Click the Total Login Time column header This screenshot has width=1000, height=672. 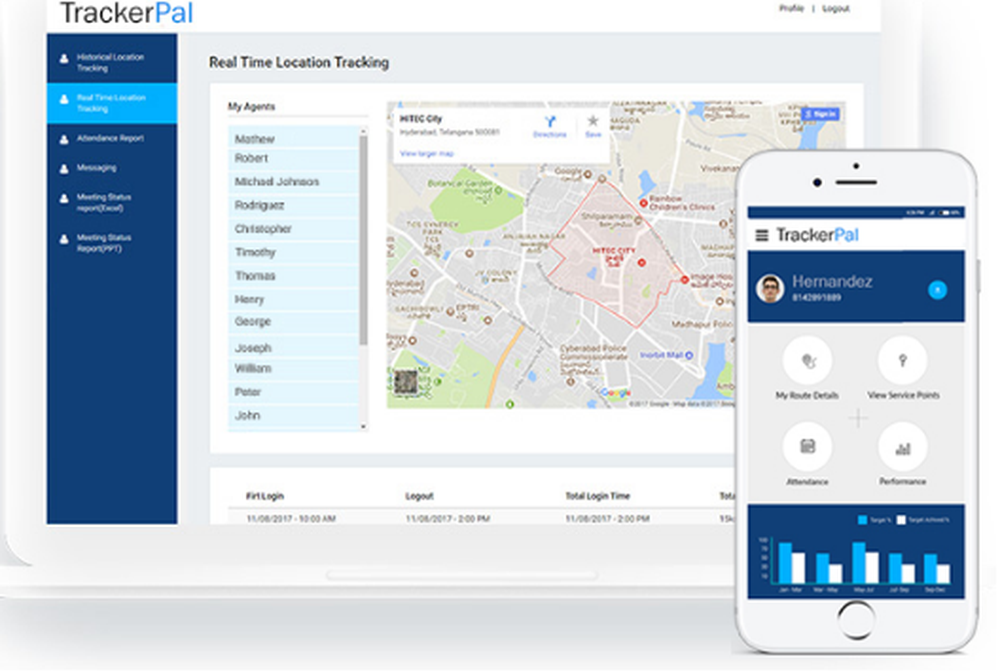click(x=598, y=496)
